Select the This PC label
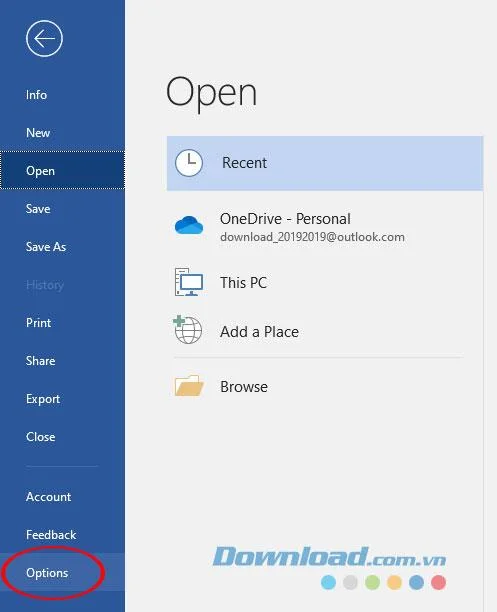The width and height of the screenshot is (497, 612). pyautogui.click(x=243, y=283)
